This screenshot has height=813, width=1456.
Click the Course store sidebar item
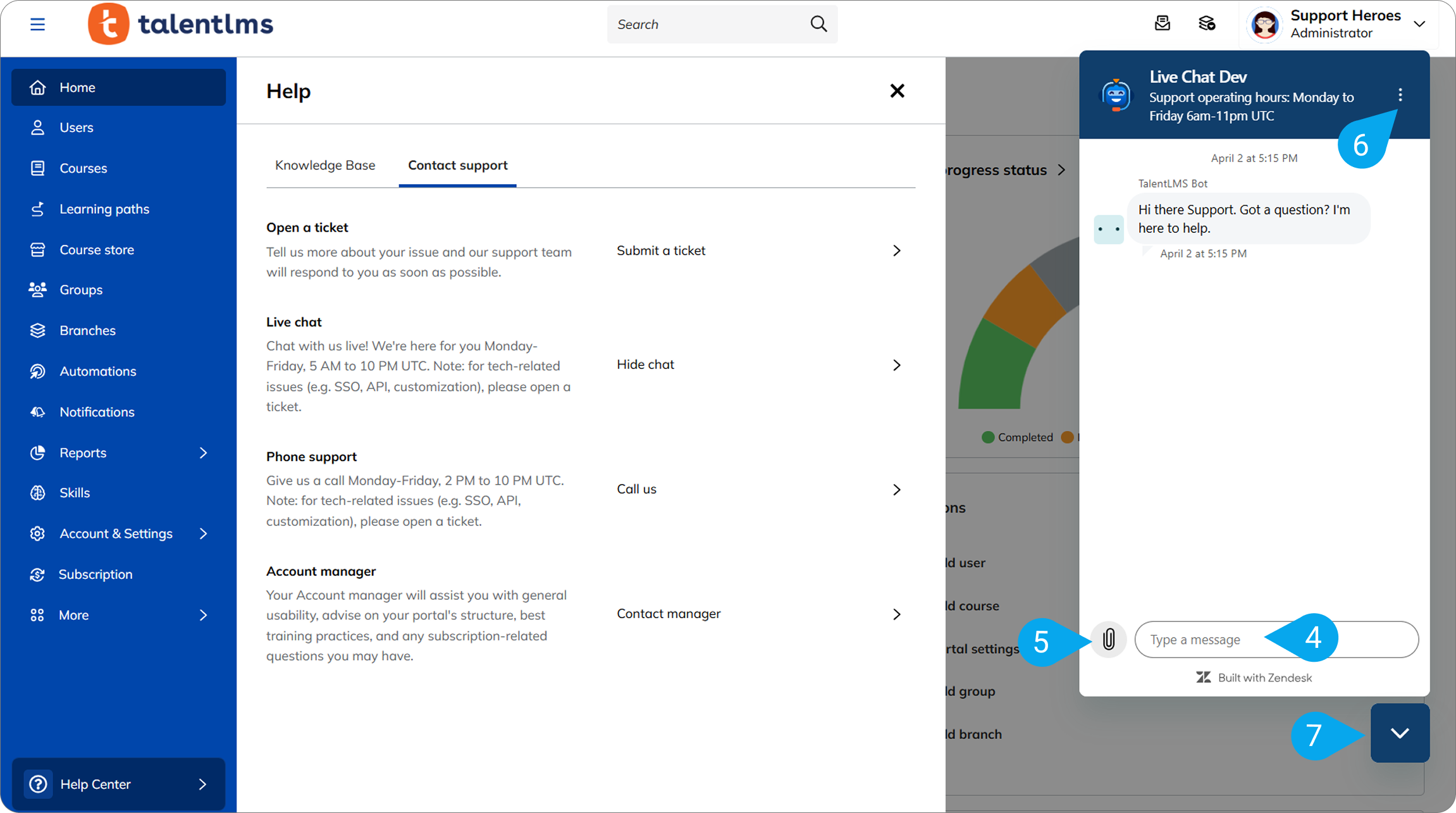point(96,250)
